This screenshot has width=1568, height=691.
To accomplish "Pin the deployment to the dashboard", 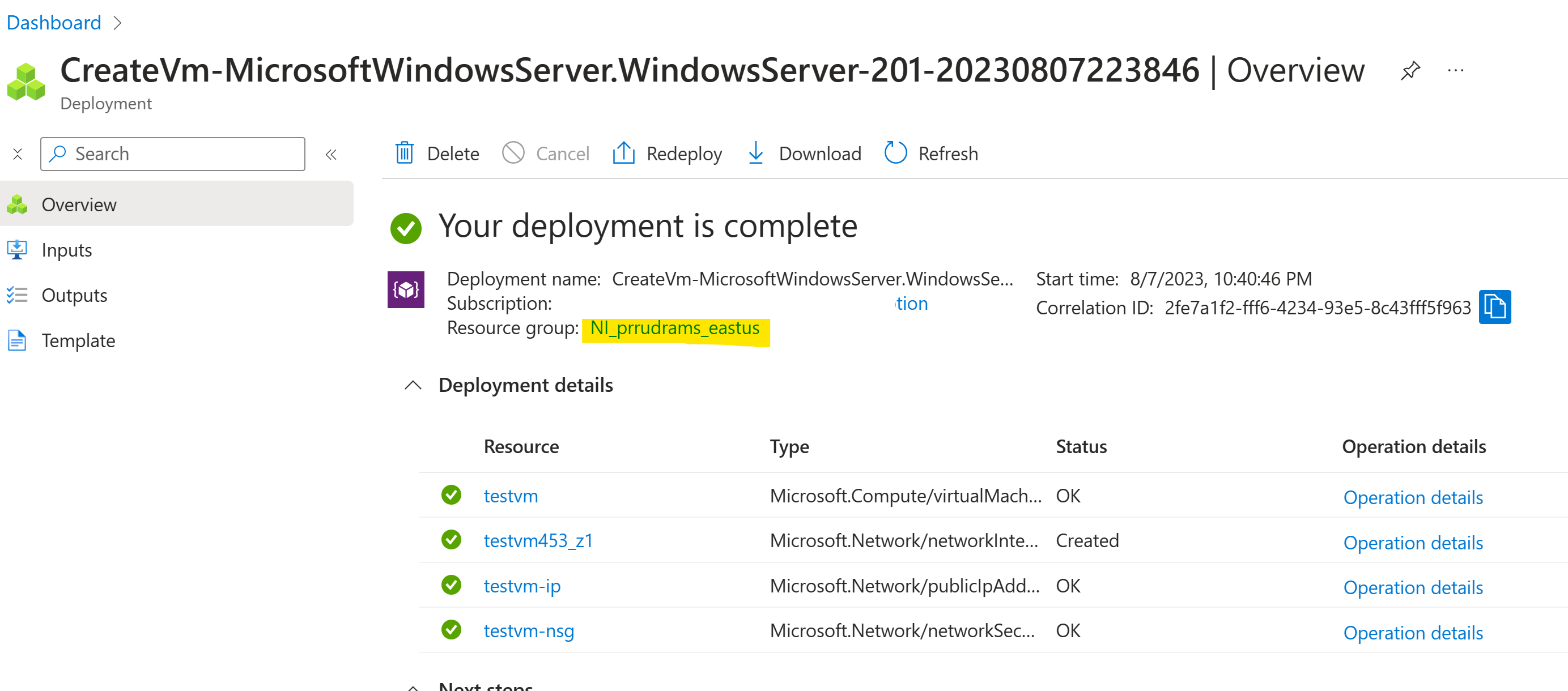I will 1410,71.
